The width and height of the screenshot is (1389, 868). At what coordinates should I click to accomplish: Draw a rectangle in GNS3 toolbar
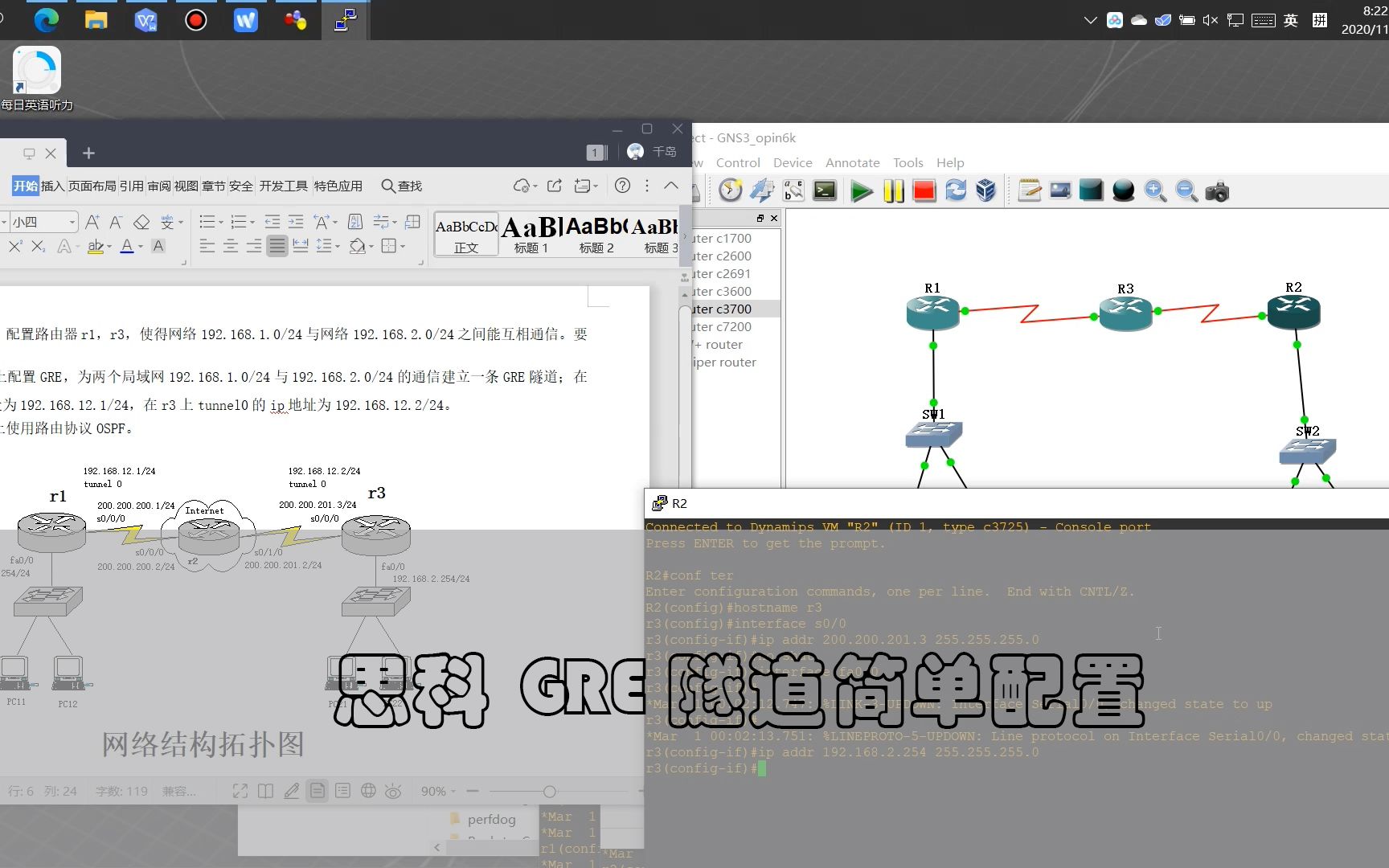pyautogui.click(x=1092, y=191)
